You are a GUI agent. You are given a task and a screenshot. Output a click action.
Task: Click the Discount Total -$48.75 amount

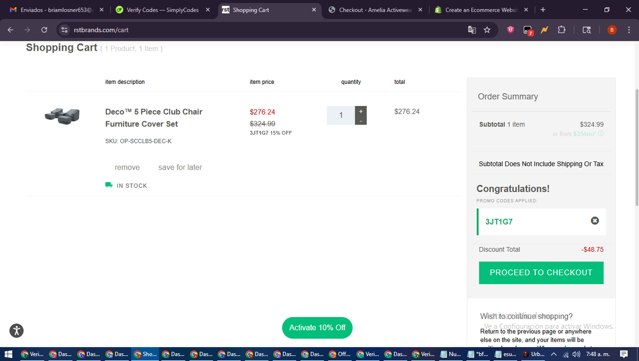coord(593,249)
